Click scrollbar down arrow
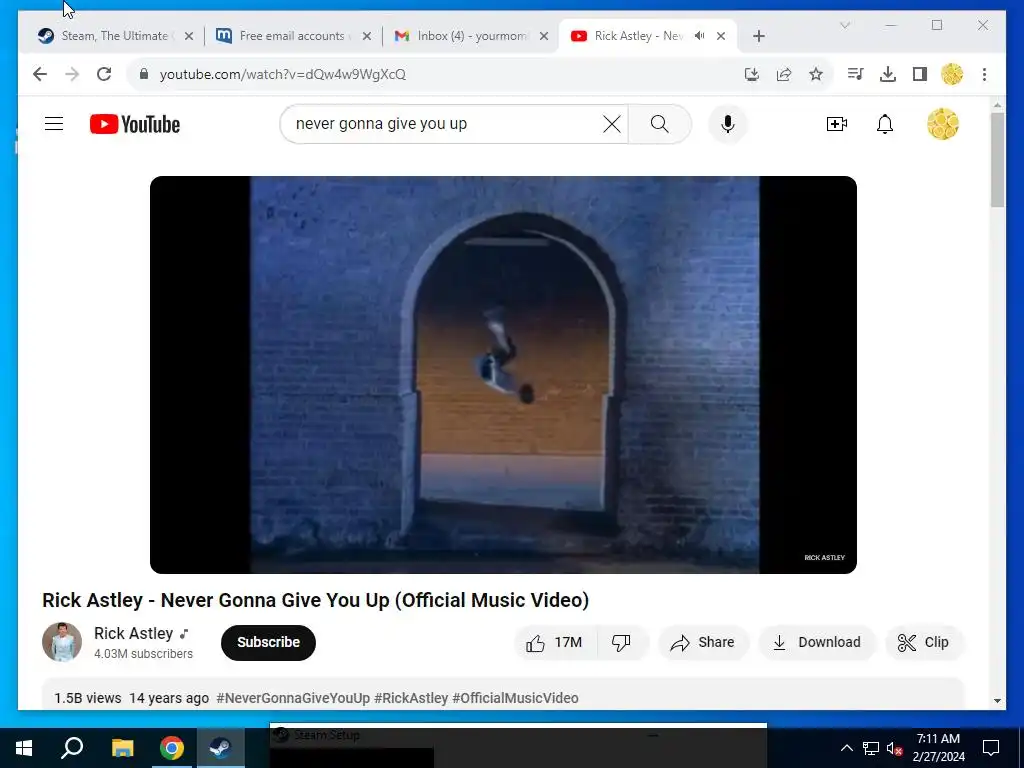 (997, 701)
